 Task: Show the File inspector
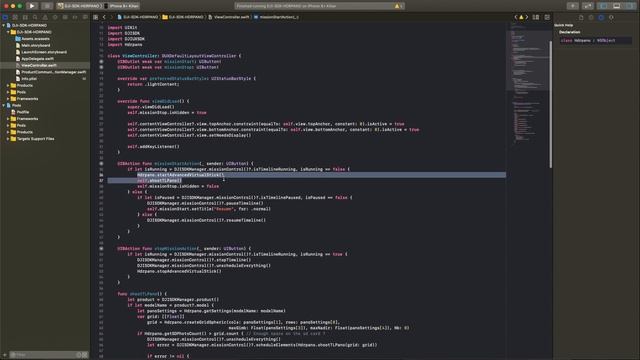click(581, 17)
